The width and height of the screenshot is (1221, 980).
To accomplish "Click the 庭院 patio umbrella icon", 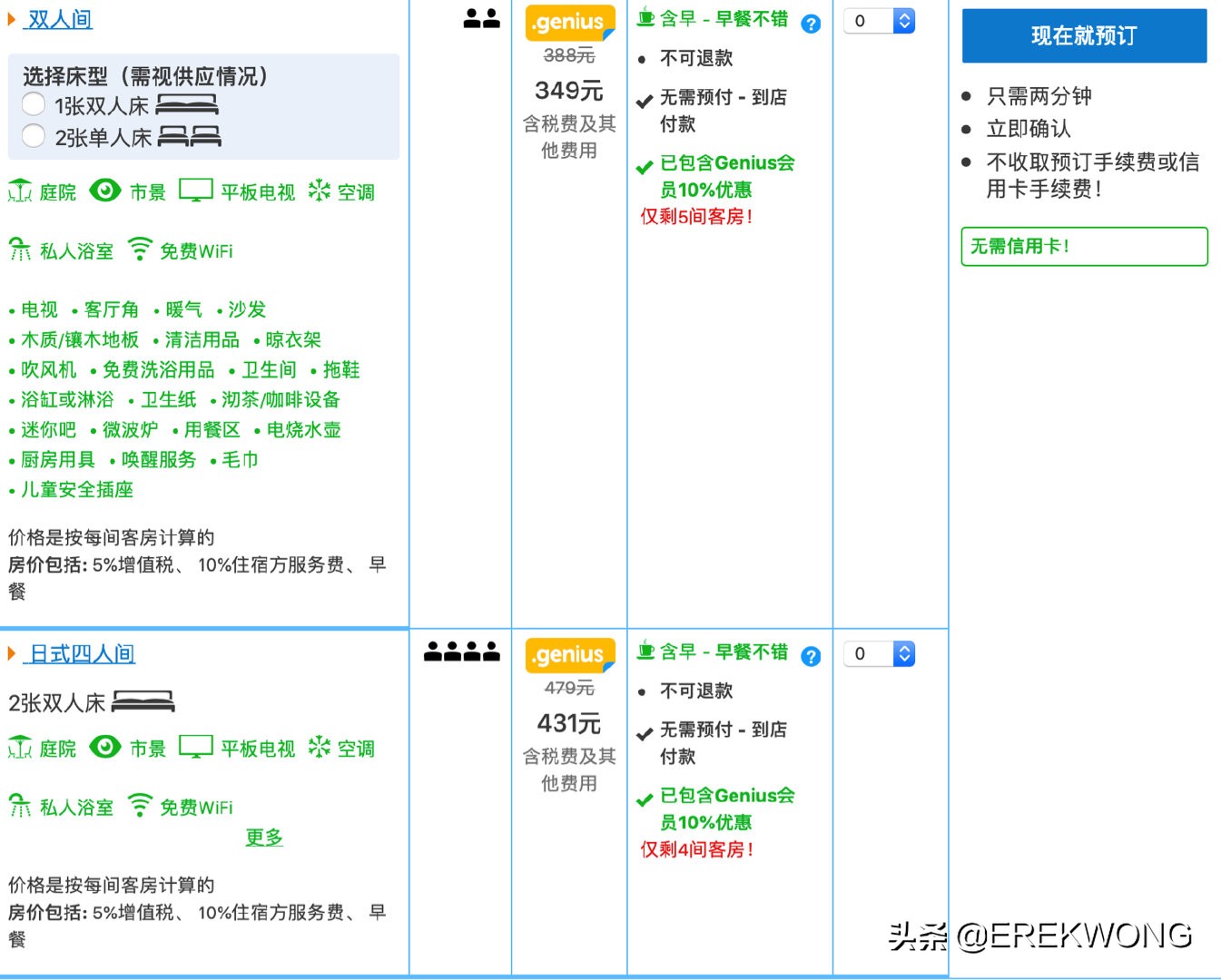I will click(20, 191).
